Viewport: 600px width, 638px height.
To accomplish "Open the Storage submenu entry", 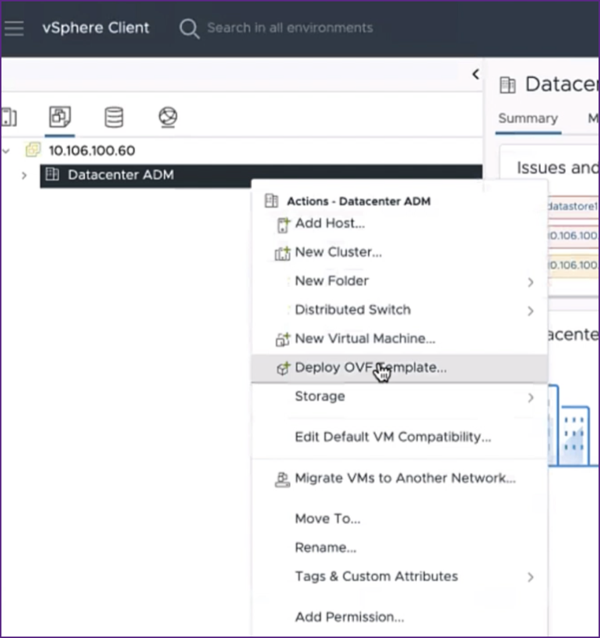I will [399, 396].
